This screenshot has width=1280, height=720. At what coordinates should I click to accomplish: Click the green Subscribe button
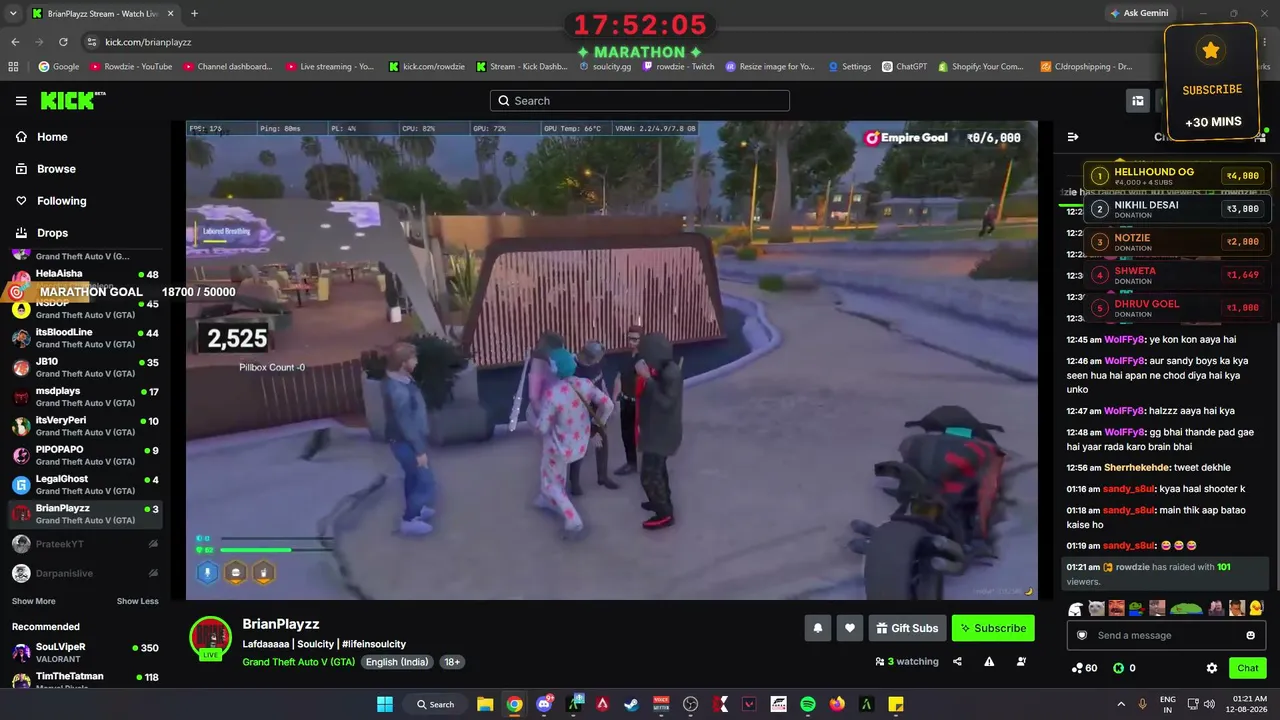tap(993, 628)
